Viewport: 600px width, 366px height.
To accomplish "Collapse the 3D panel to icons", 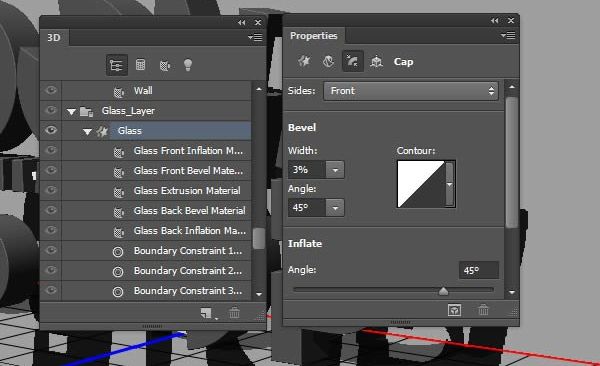I will point(241,23).
